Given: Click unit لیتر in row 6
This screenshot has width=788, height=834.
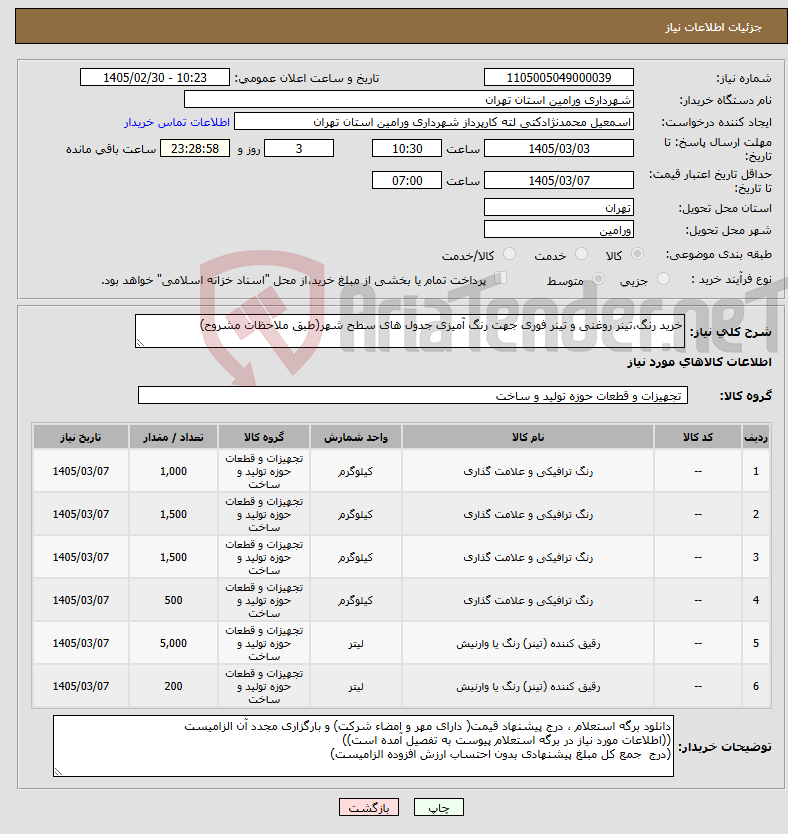Looking at the screenshot, I should (x=356, y=687).
